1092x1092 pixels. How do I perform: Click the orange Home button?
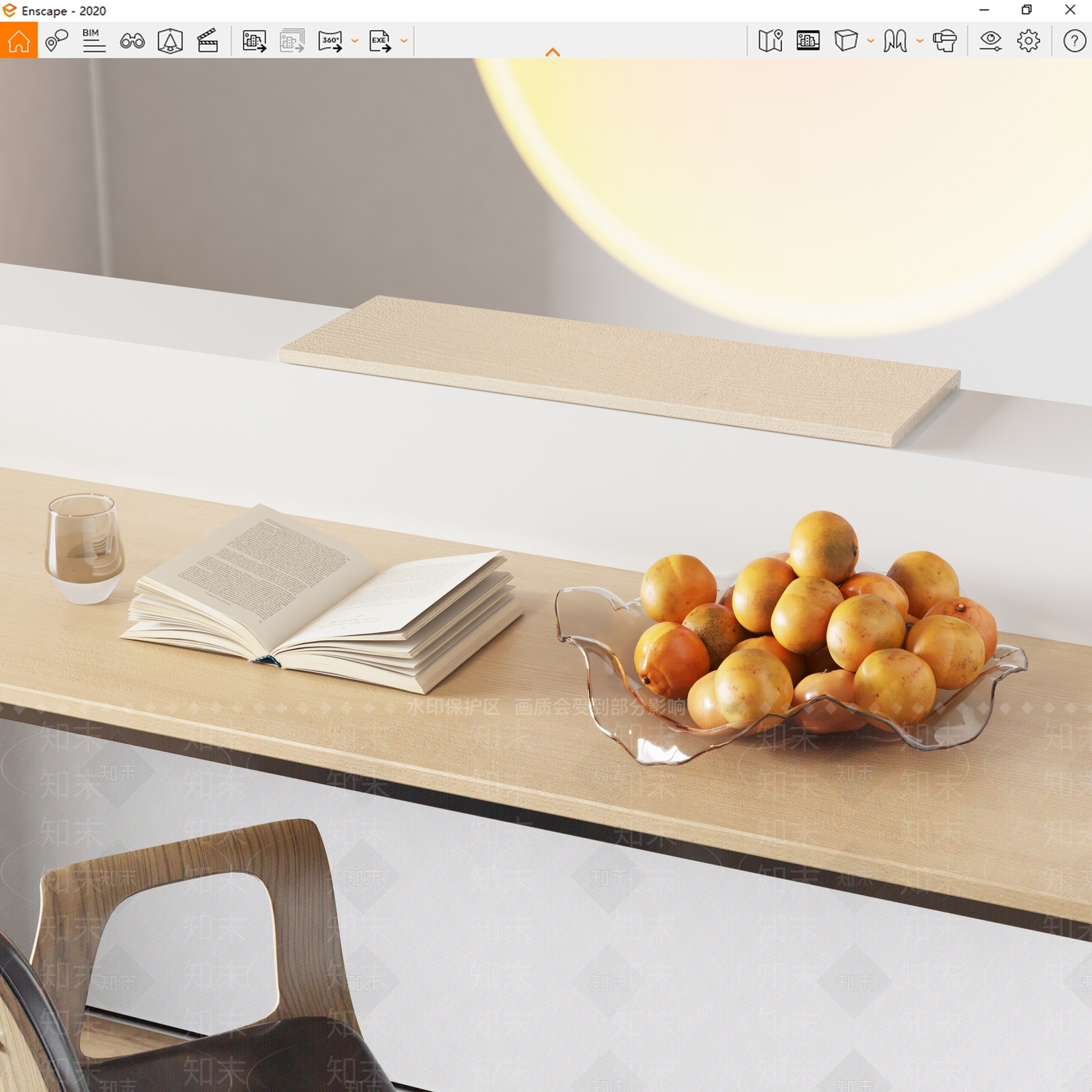click(x=18, y=40)
